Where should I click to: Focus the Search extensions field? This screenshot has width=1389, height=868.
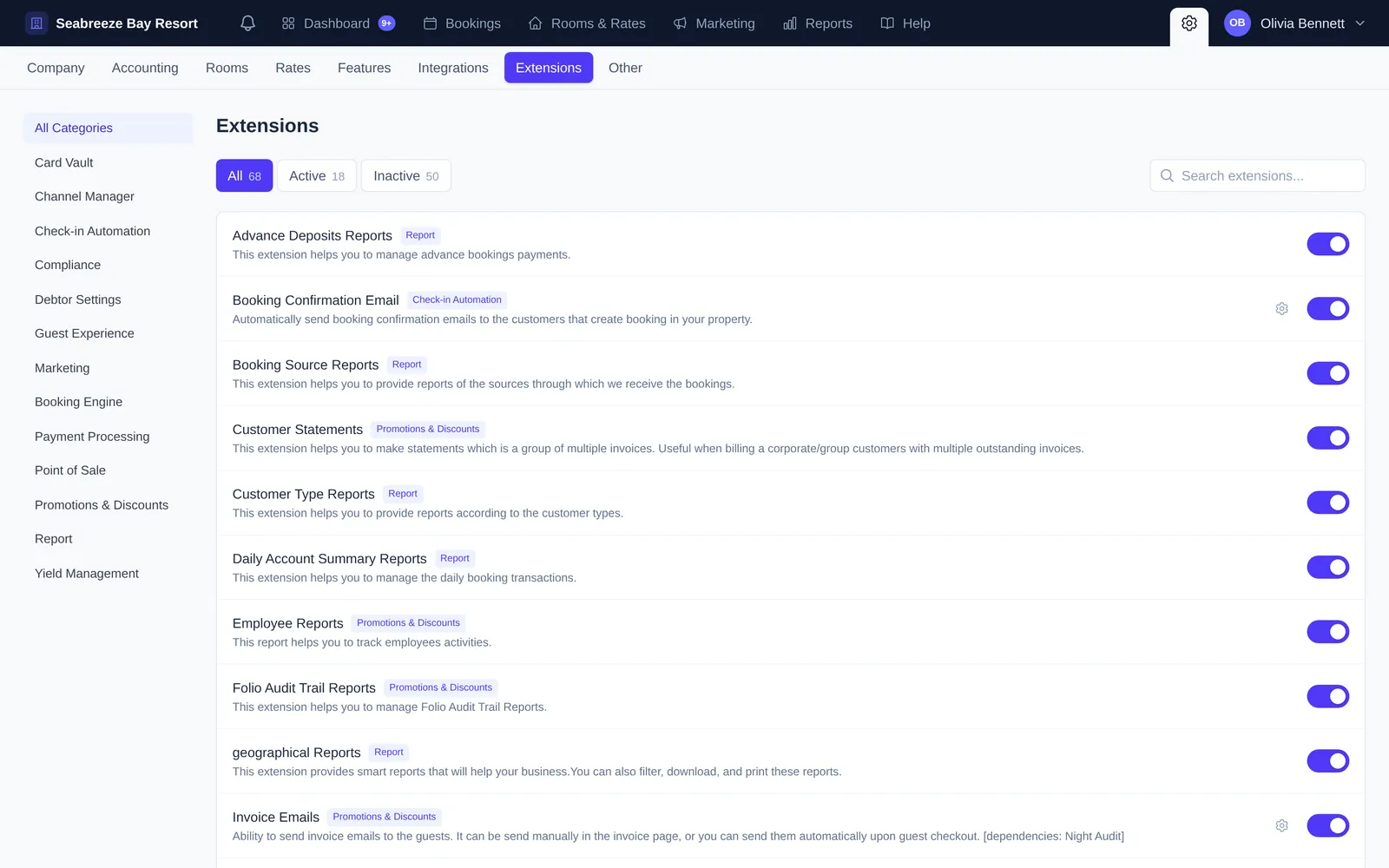click(1257, 175)
